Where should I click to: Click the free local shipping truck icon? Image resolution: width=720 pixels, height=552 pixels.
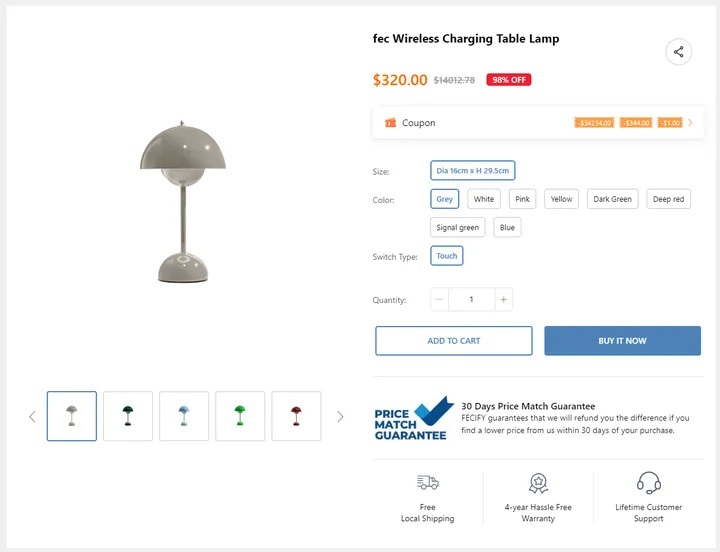click(428, 483)
